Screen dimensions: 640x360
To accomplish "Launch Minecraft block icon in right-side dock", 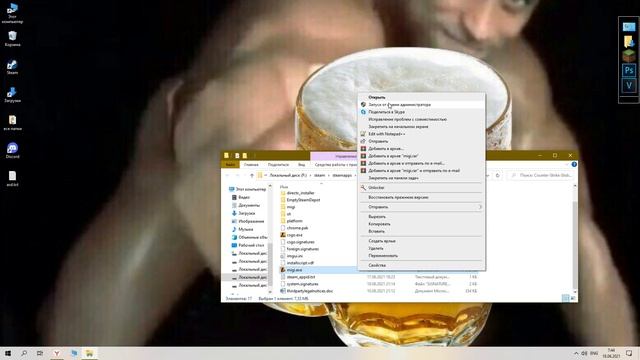I will pos(629,56).
